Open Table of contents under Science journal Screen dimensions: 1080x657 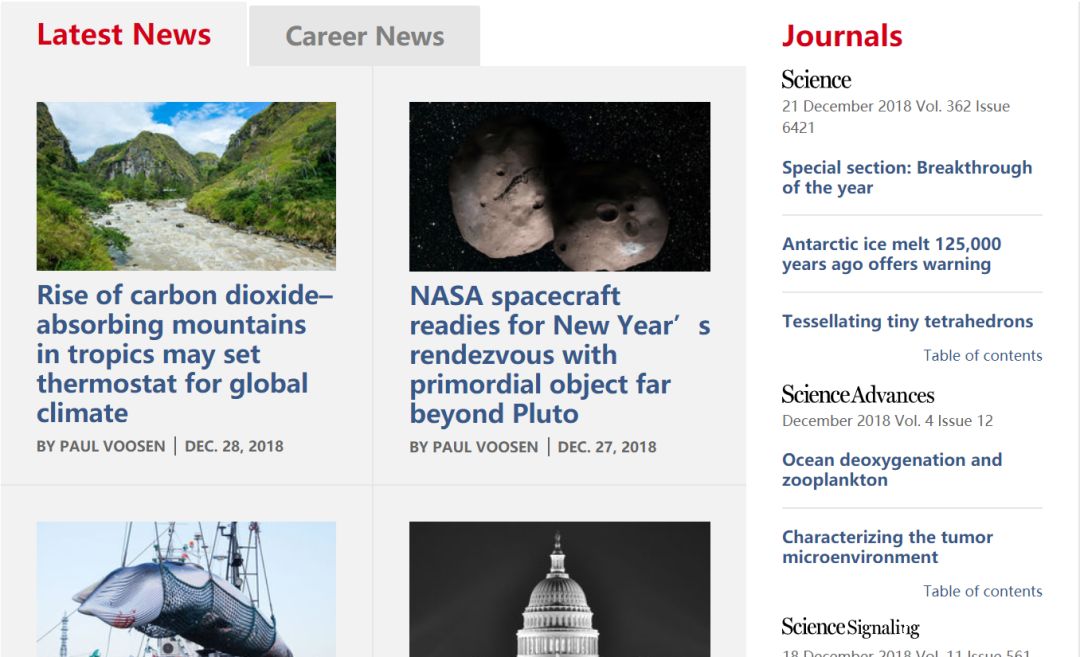pos(982,356)
